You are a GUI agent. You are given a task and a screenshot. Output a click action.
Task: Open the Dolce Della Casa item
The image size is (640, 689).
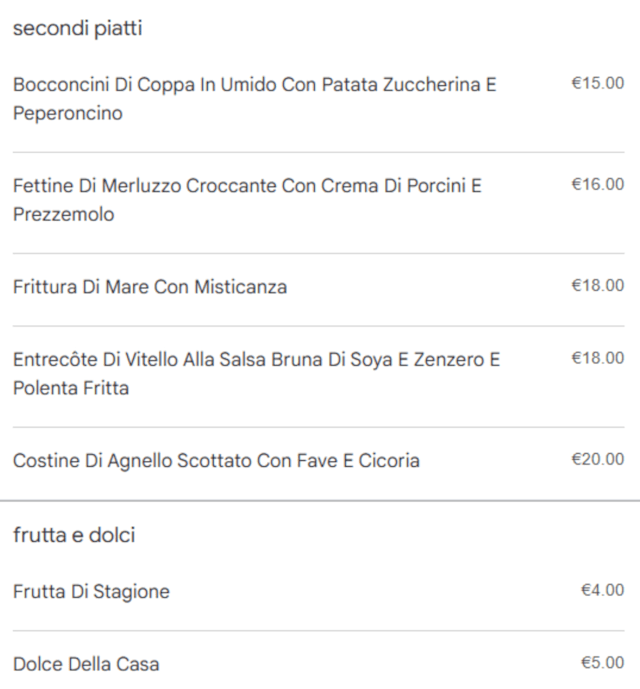pos(86,664)
